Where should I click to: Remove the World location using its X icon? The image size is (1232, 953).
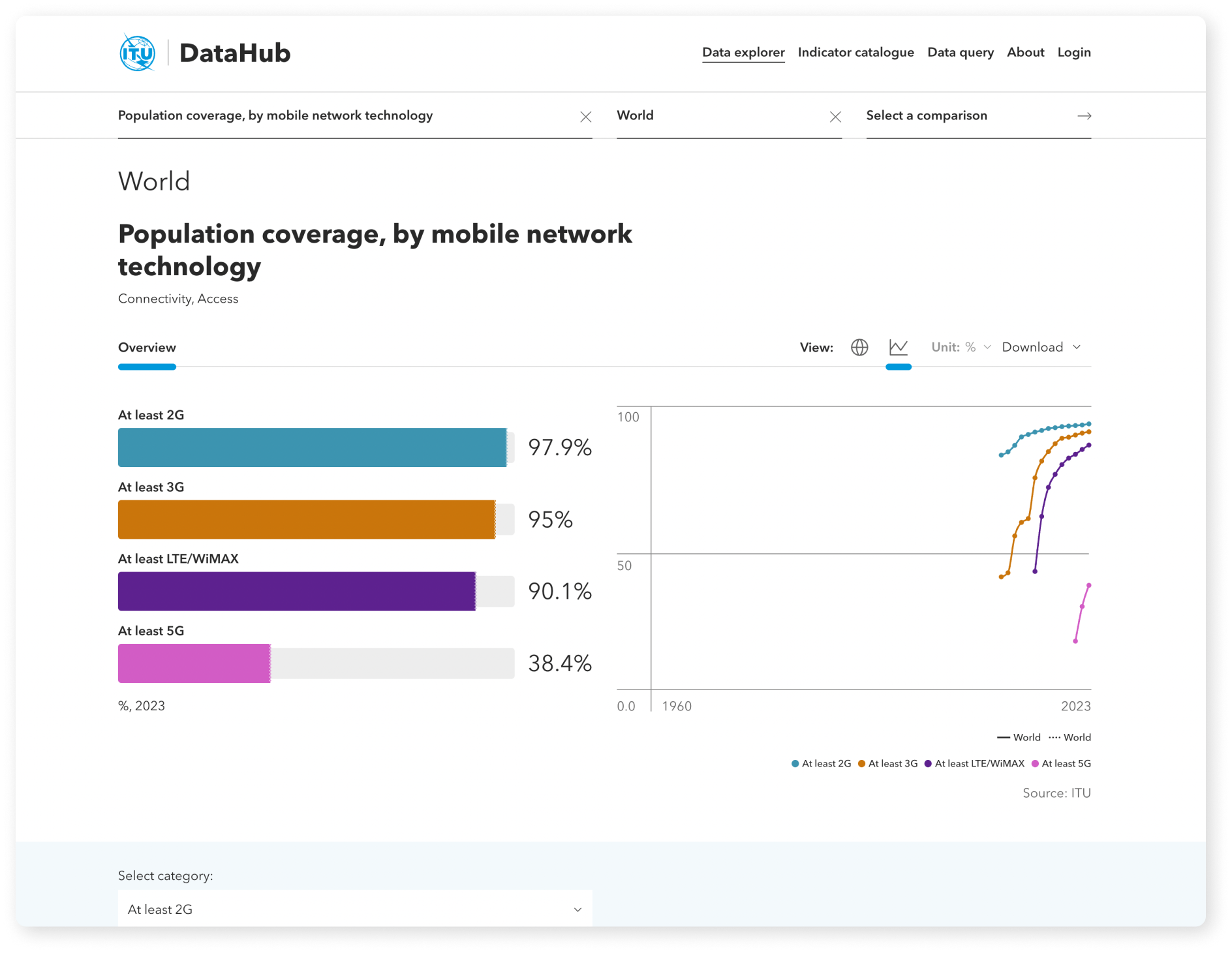click(836, 117)
